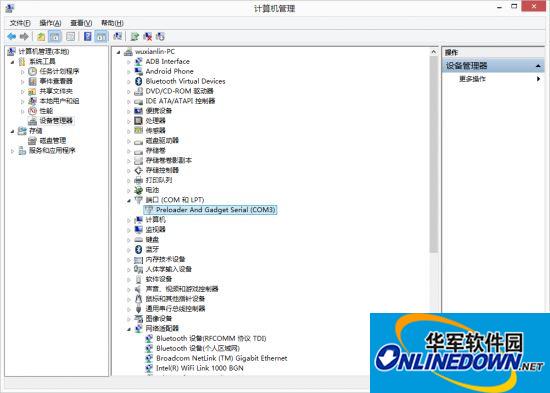Click the 监视器 monitor icon
Image resolution: width=550 pixels, height=393 pixels.
(x=139, y=229)
